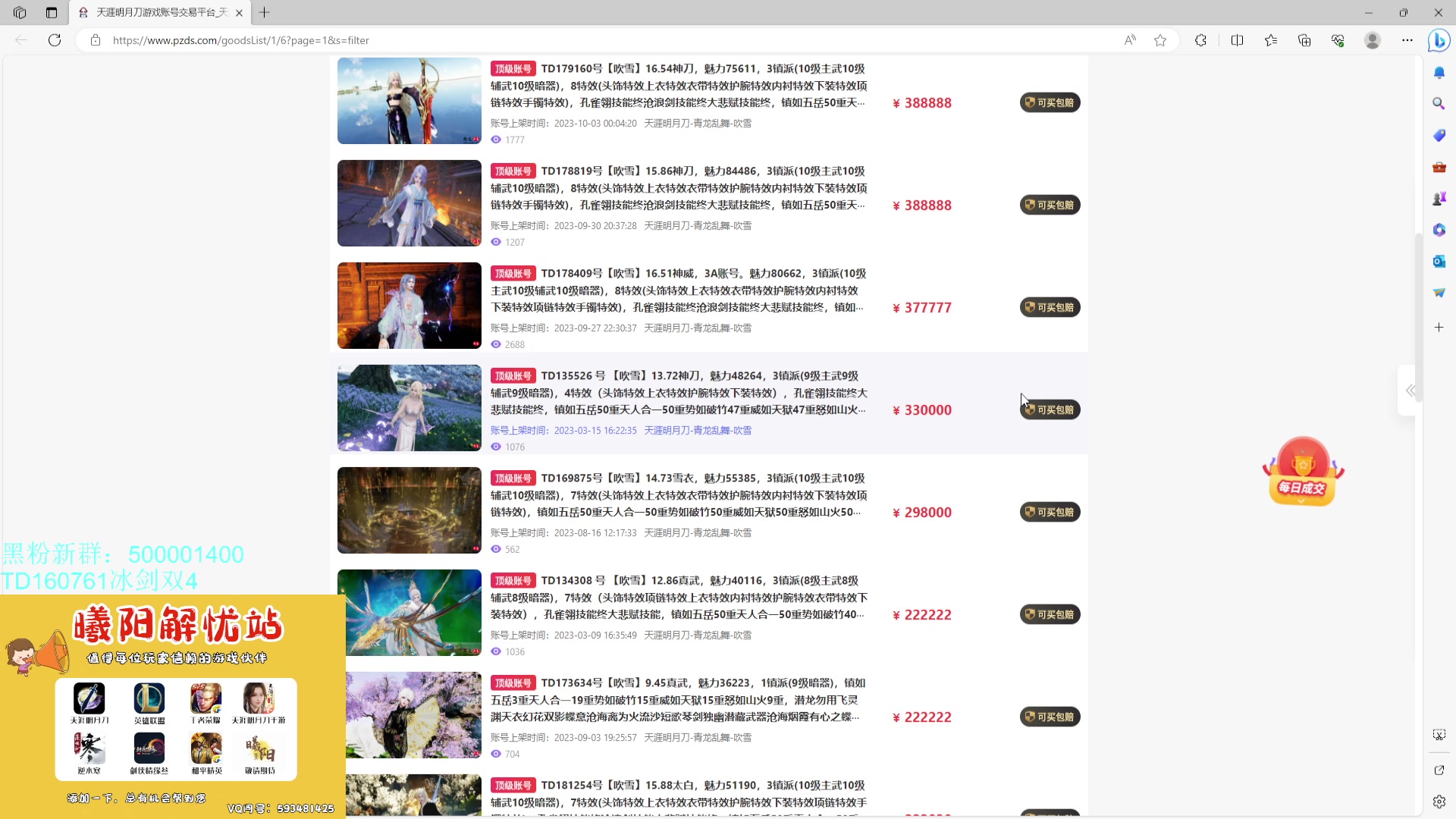Click the 英雄联盟 game icon in the ad
1456x819 pixels.
click(x=149, y=699)
